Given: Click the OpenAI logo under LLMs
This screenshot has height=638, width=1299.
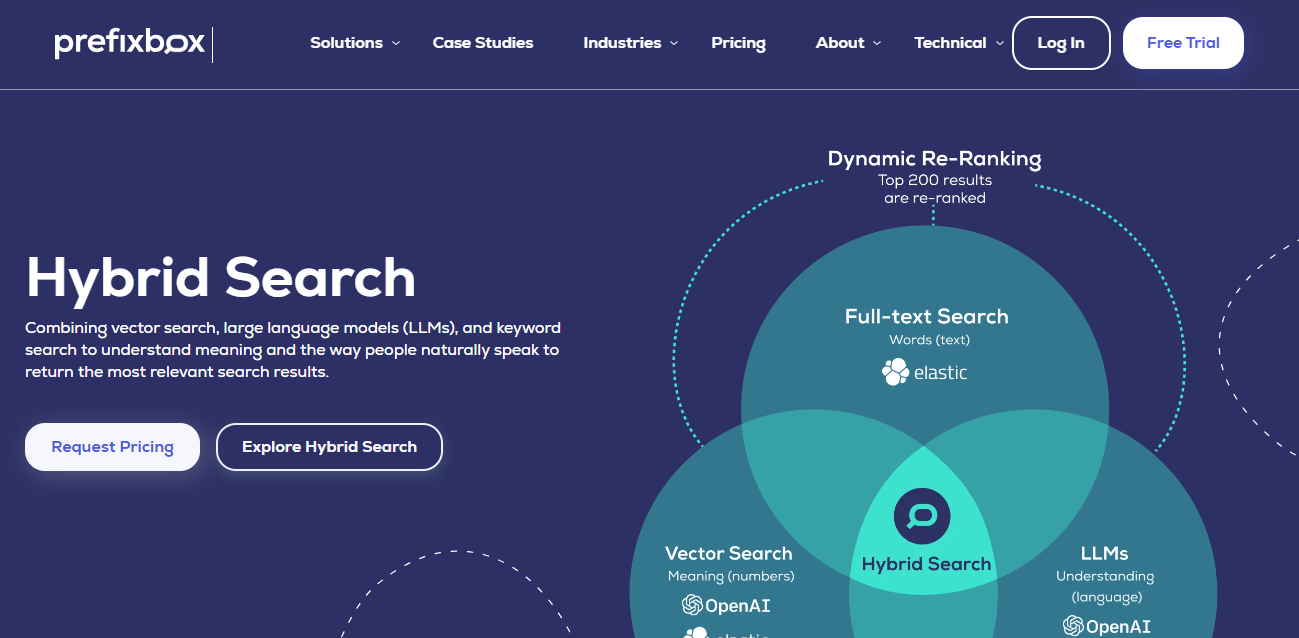Looking at the screenshot, I should tap(1106, 626).
